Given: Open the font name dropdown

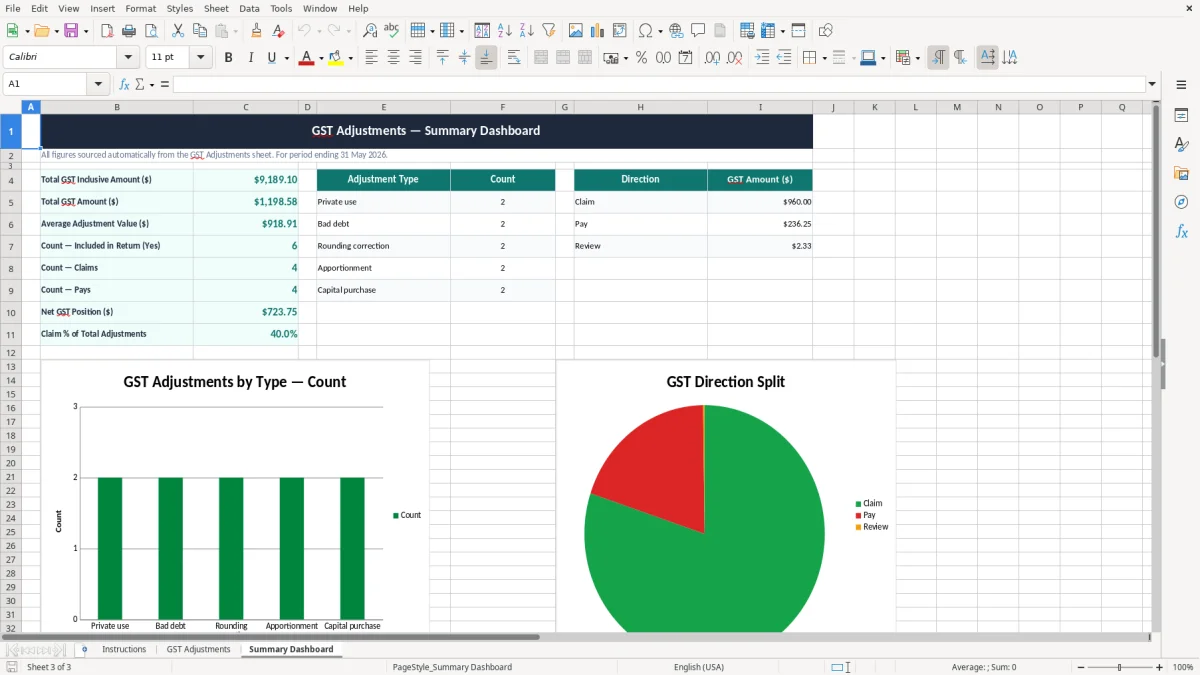Looking at the screenshot, I should pos(127,58).
